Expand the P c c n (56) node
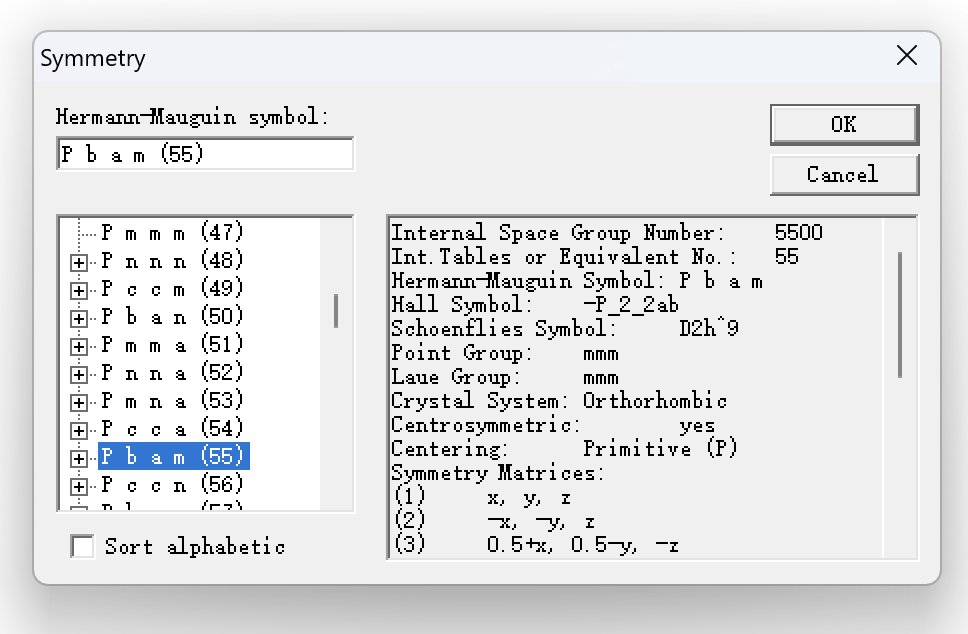 pyautogui.click(x=78, y=486)
